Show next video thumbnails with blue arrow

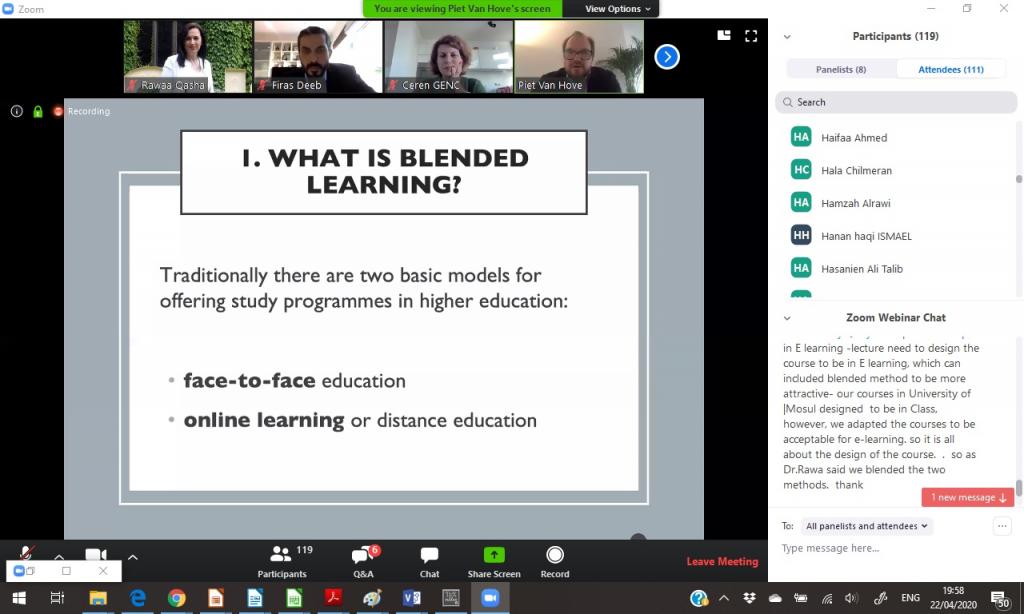(x=667, y=57)
